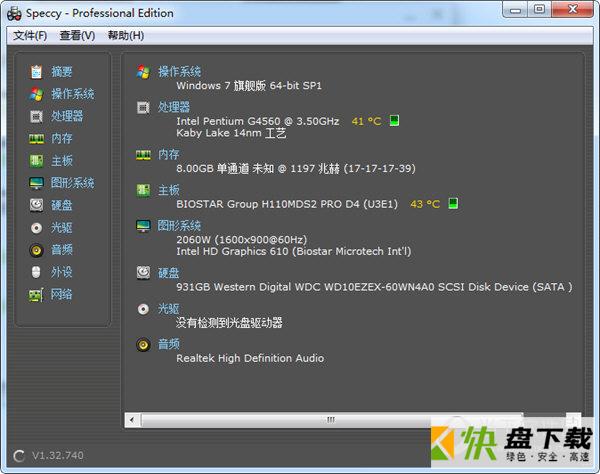The width and height of the screenshot is (600, 474).
Task: Click the processor icon in summary panel
Action: pos(143,108)
